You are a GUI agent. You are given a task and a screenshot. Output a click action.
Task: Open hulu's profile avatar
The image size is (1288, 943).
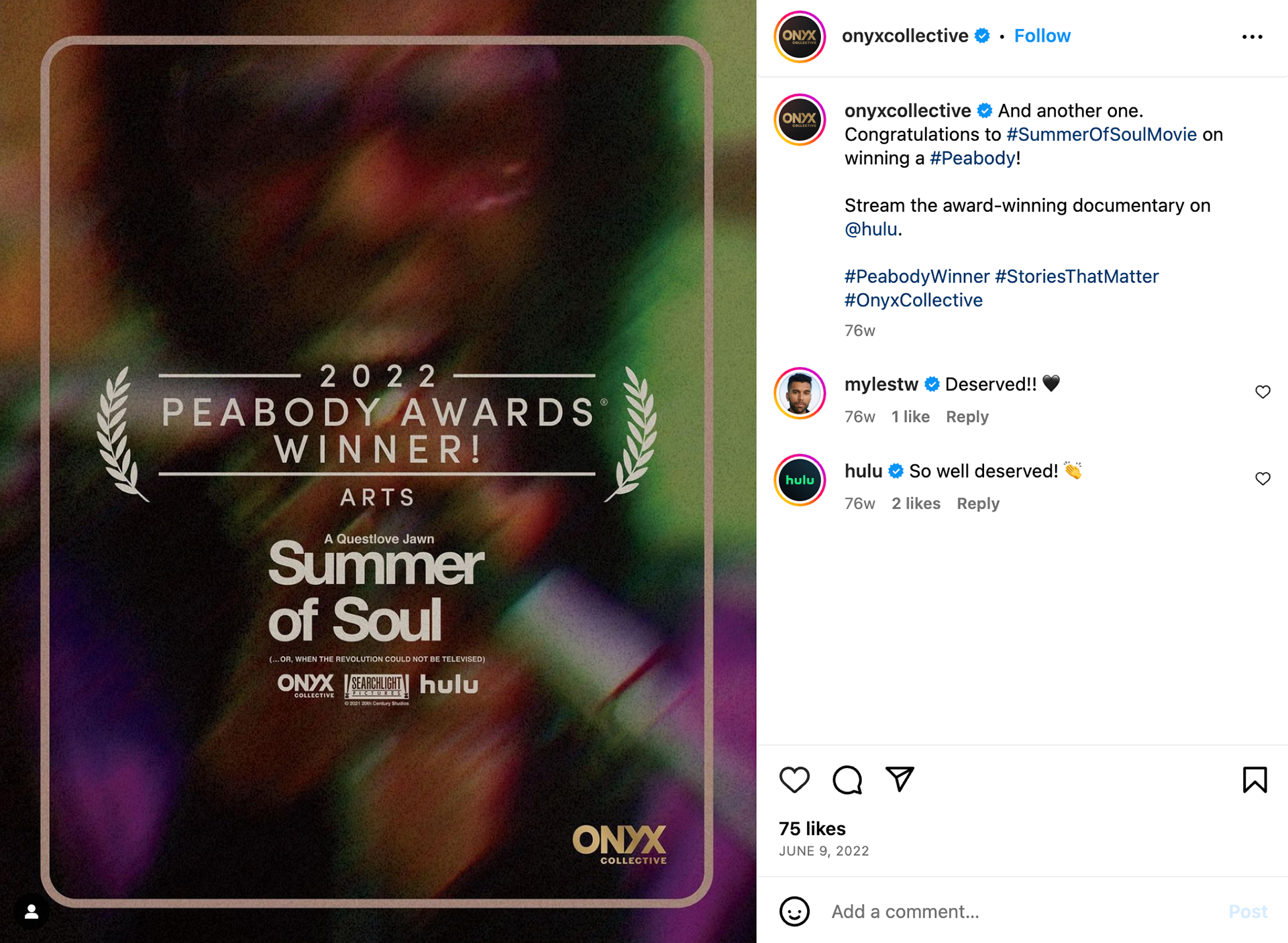click(800, 480)
